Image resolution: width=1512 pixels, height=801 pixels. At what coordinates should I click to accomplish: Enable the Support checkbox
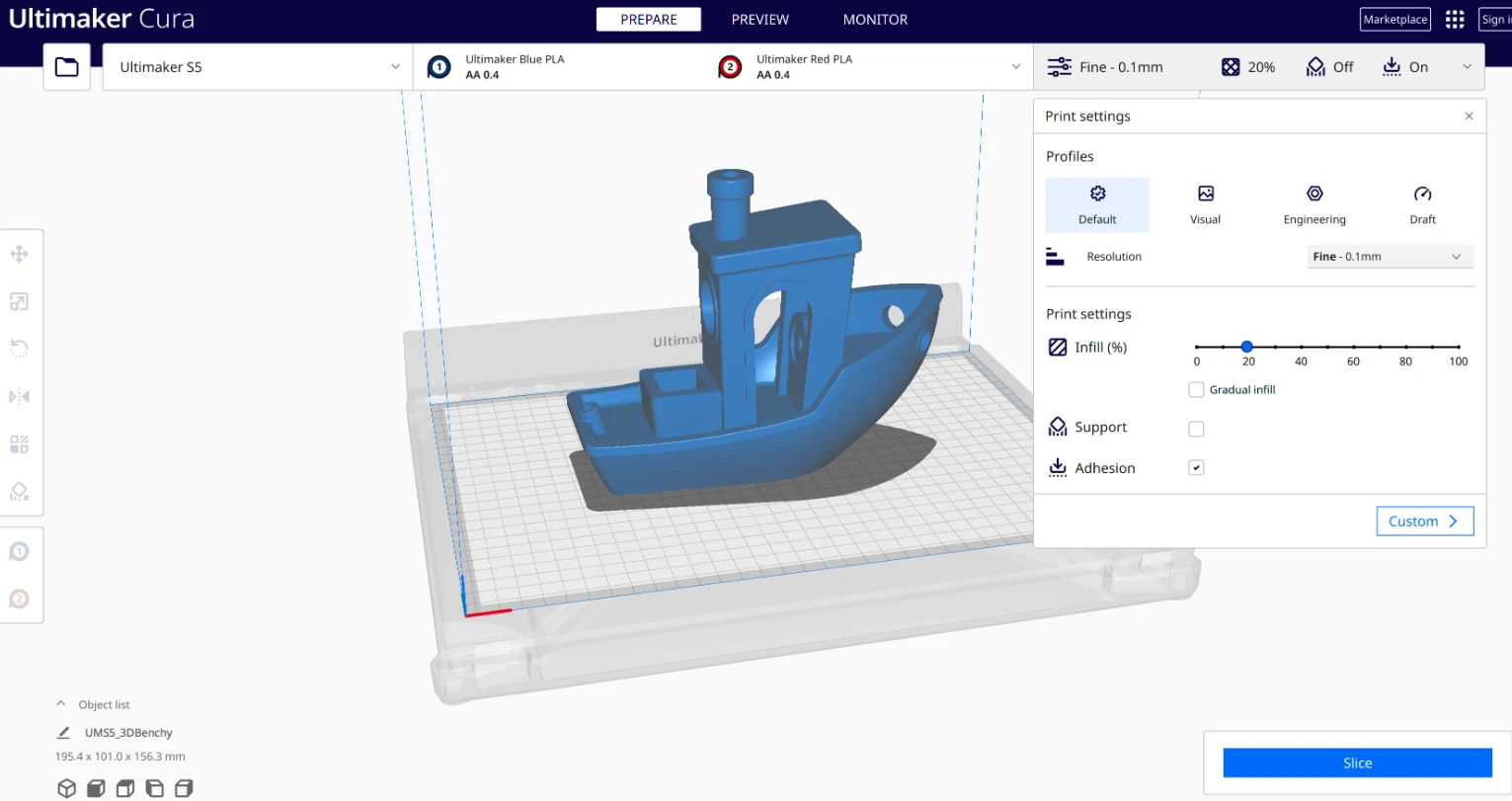click(x=1196, y=429)
